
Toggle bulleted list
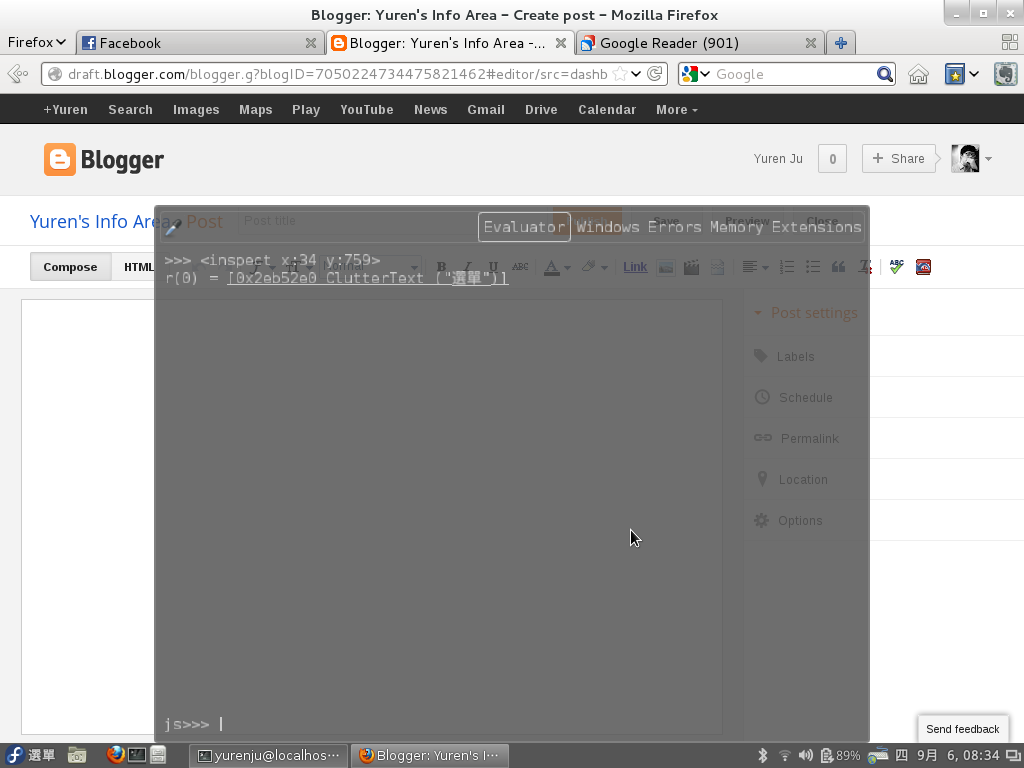click(x=813, y=267)
